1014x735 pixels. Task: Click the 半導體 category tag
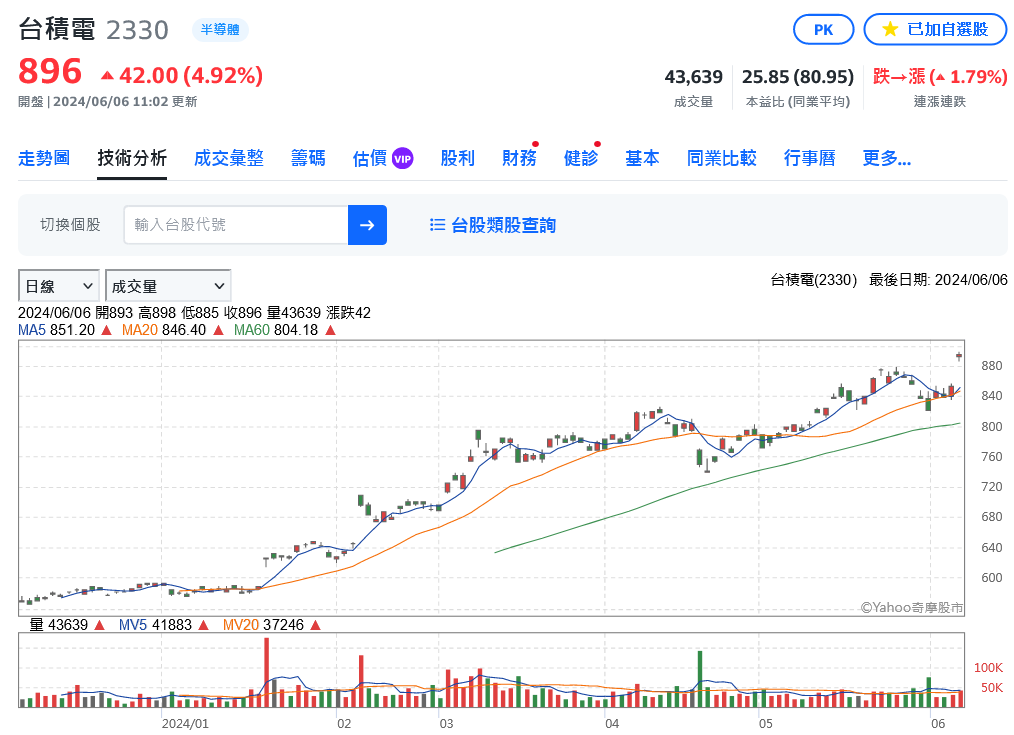(x=220, y=30)
